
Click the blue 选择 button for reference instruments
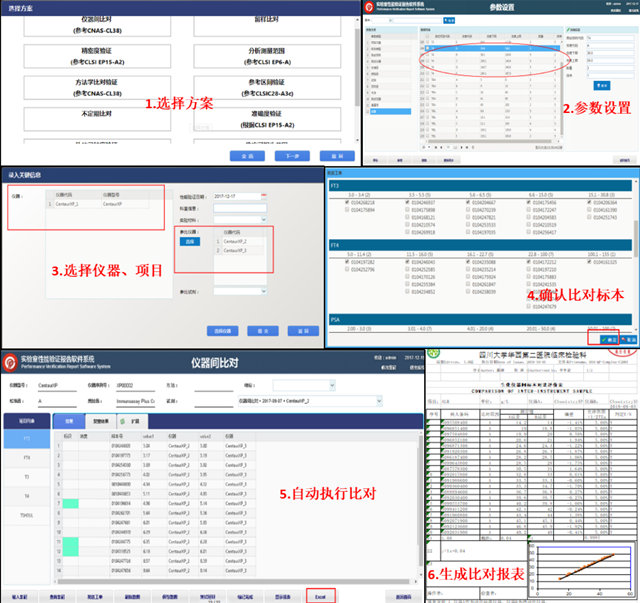pos(190,242)
